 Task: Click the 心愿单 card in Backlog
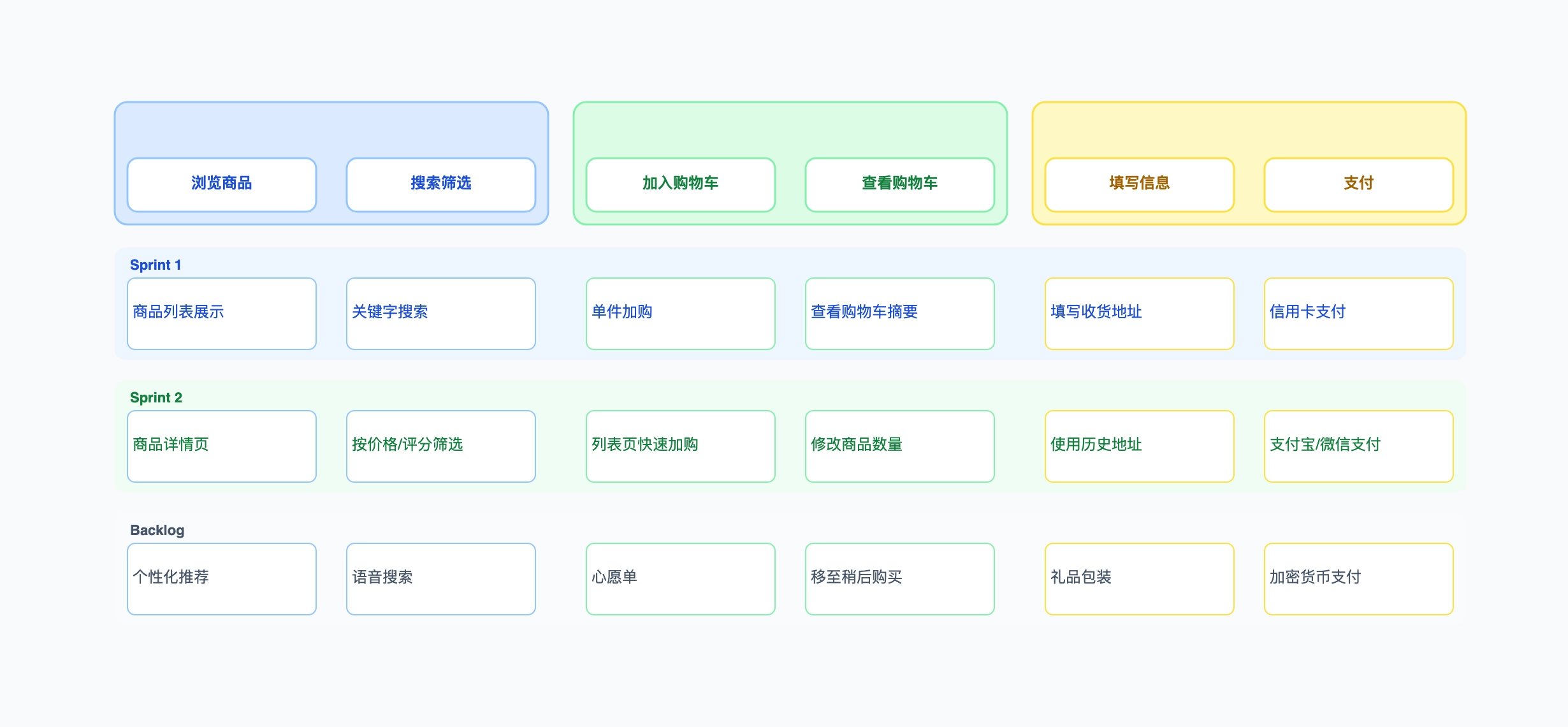[x=679, y=578]
